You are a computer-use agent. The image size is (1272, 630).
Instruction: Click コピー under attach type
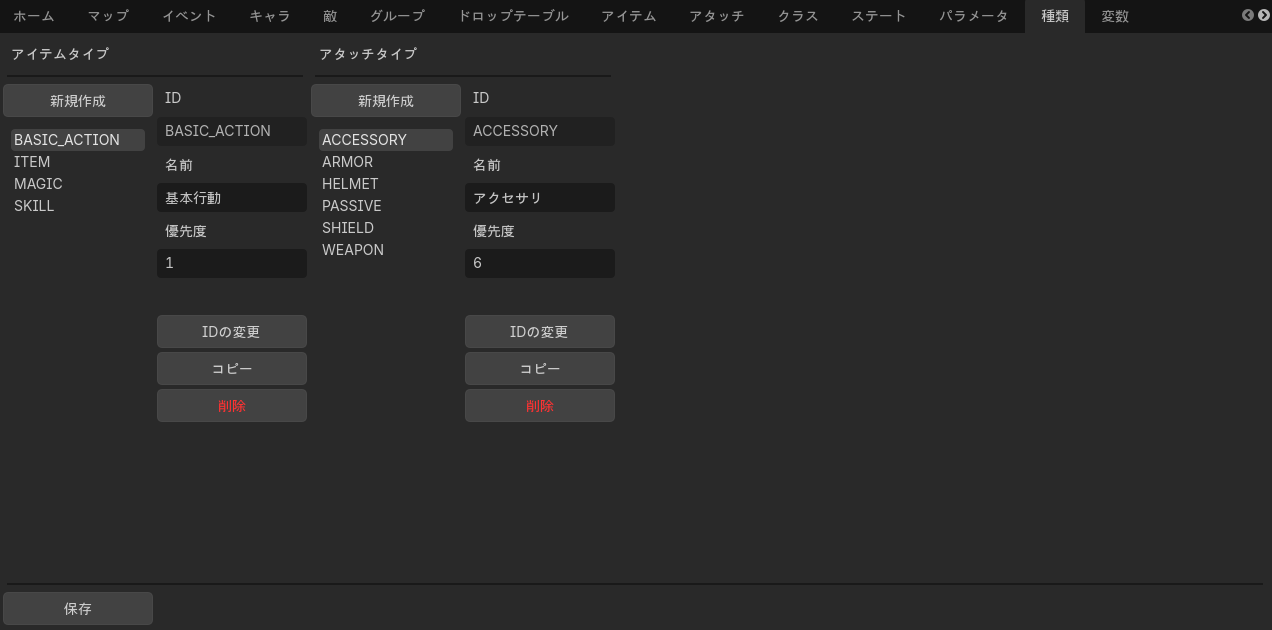[x=540, y=369]
